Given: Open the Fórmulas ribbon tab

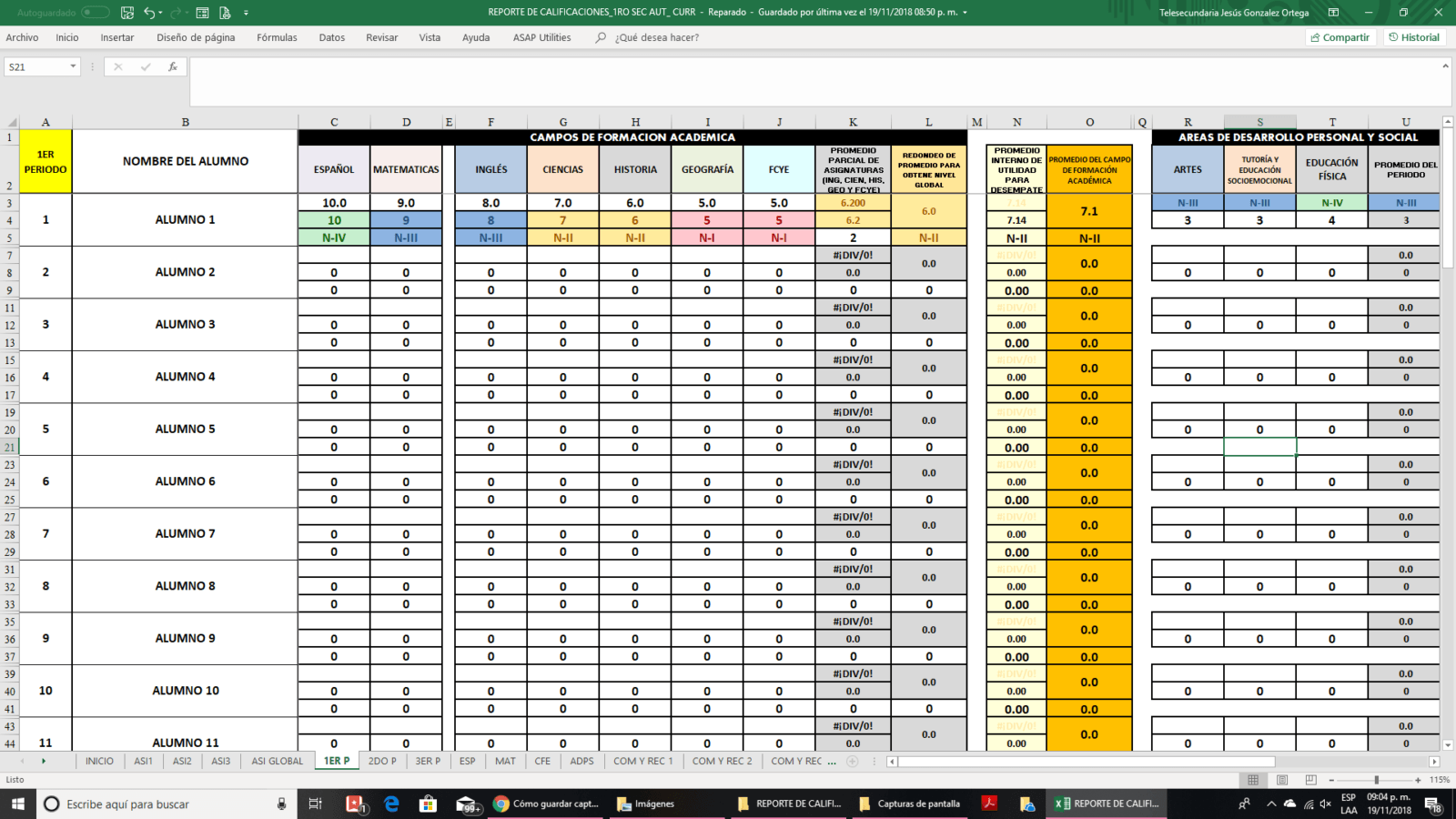Looking at the screenshot, I should pyautogui.click(x=277, y=37).
